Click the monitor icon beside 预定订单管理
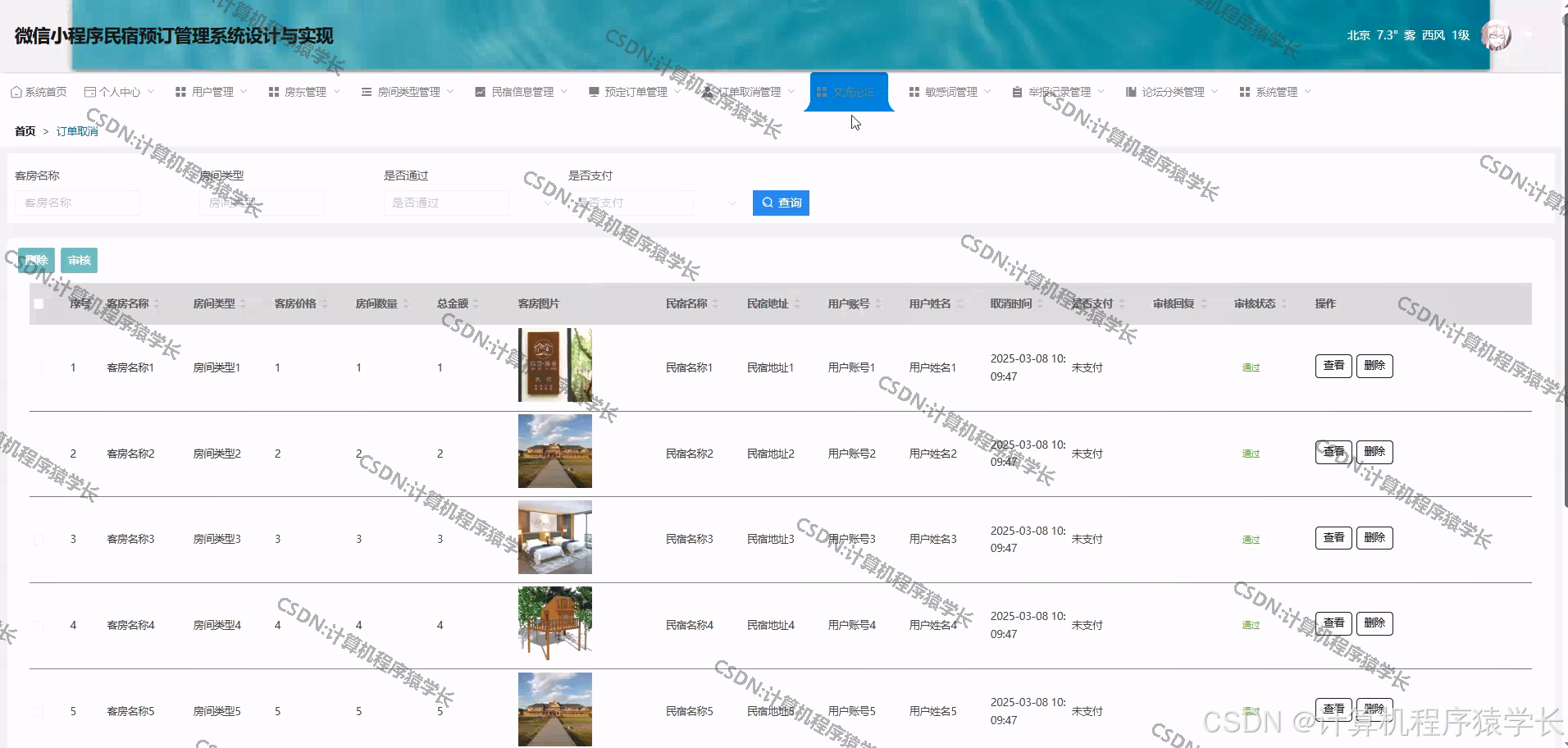1568x748 pixels. (594, 92)
